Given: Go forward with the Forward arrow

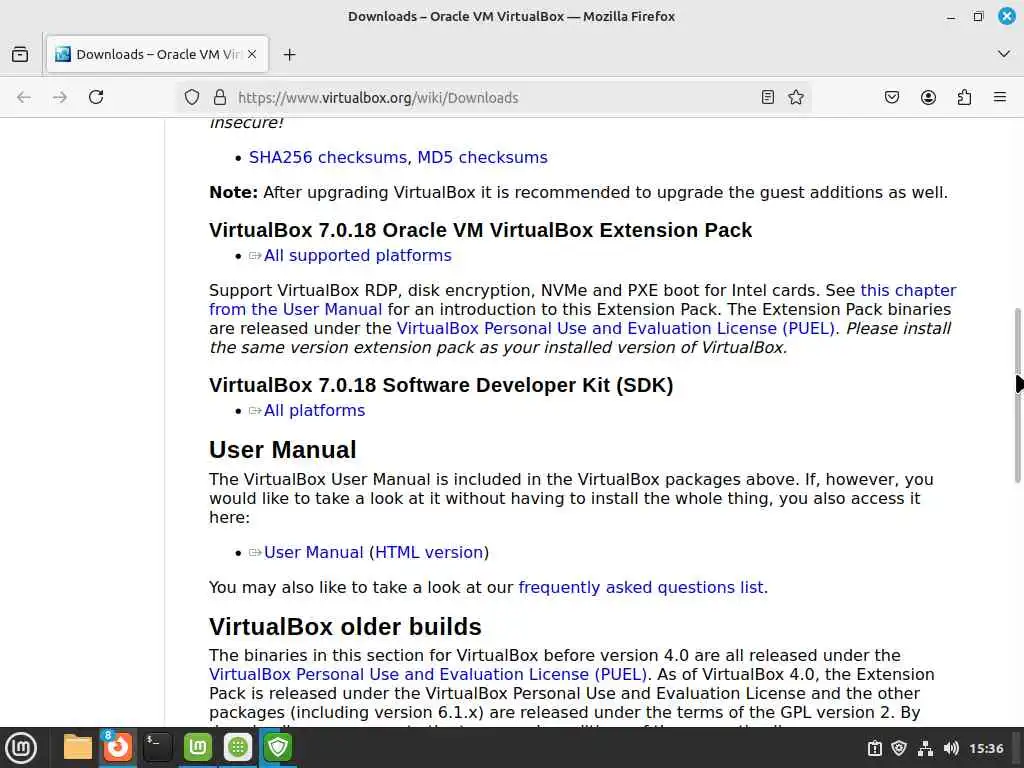Looking at the screenshot, I should pos(59,97).
